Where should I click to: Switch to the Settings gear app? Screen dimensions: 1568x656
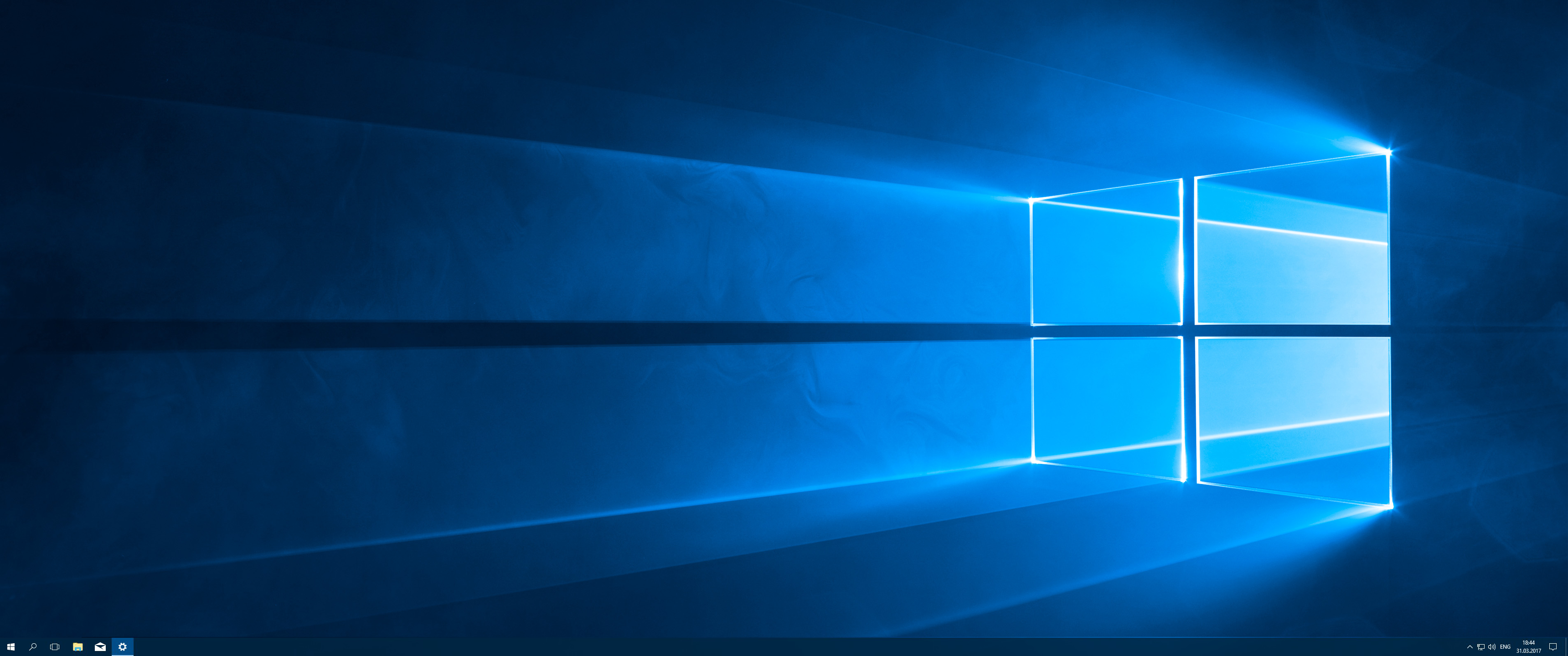[x=122, y=647]
